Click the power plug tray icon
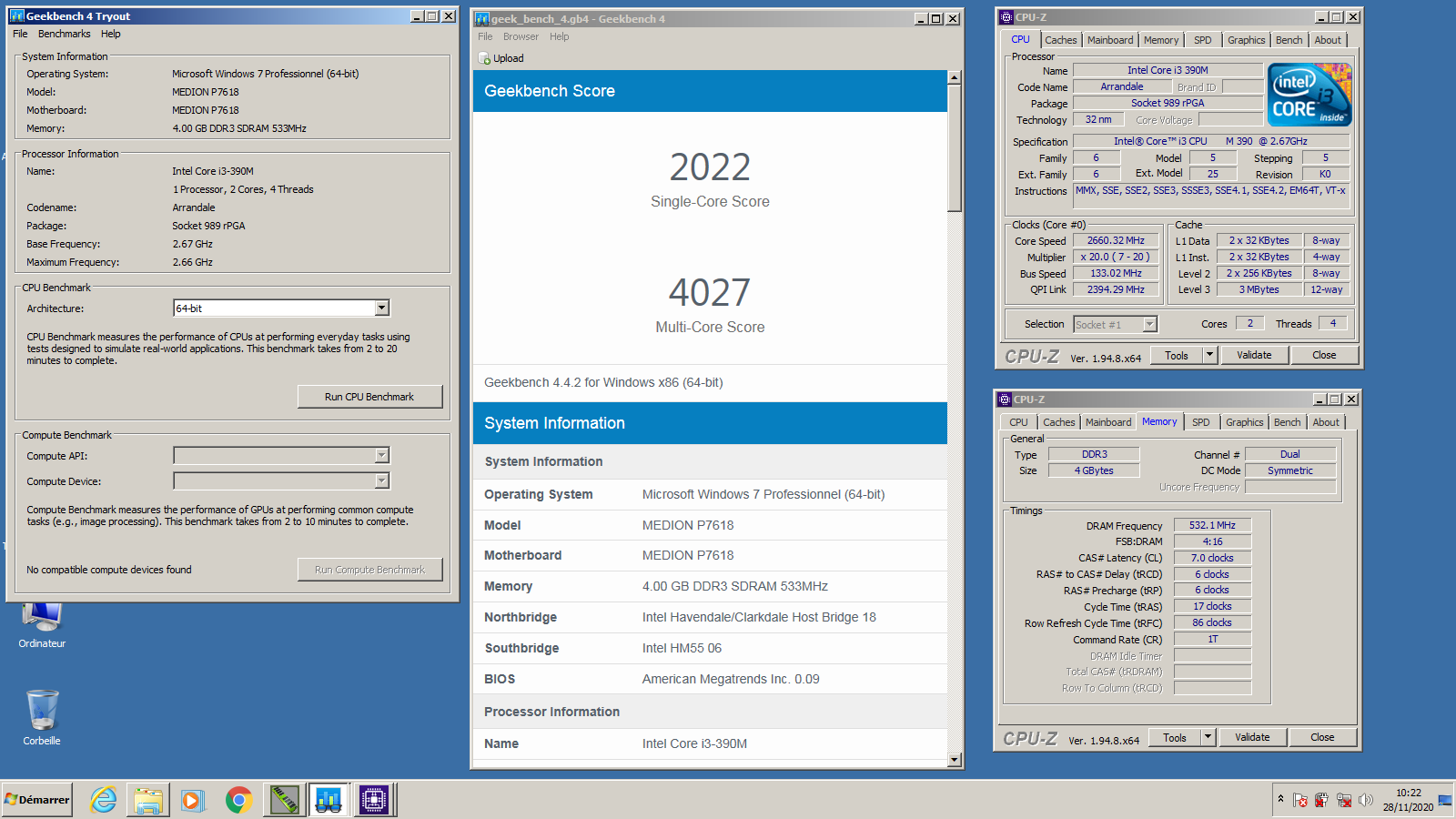This screenshot has height=819, width=1456. pyautogui.click(x=1321, y=801)
